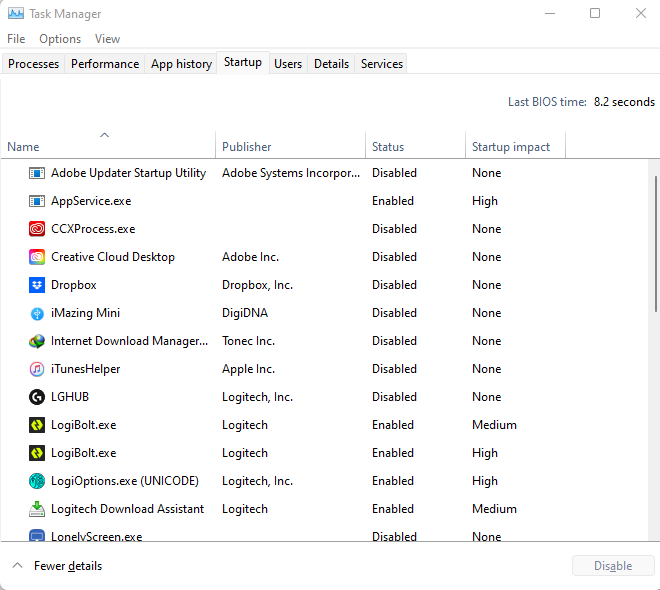
Task: Click the Disabled status of LGHUB
Action: 394,397
